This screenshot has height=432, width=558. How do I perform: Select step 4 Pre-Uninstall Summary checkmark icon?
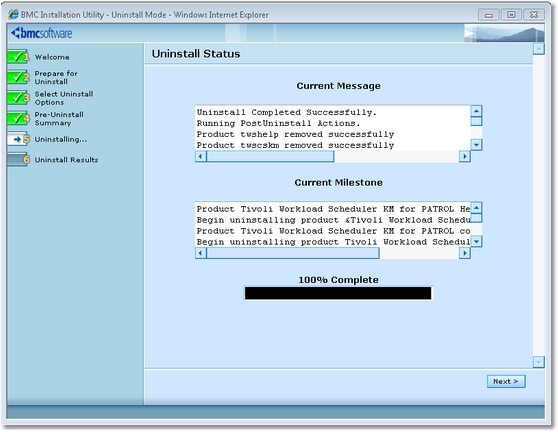[18, 118]
